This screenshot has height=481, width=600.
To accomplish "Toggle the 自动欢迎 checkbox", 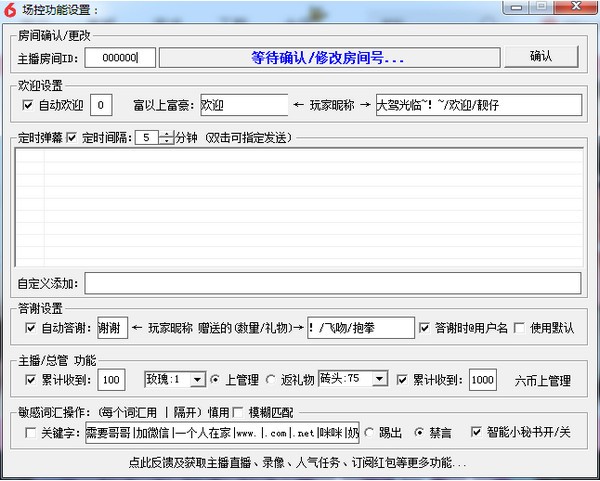I will (28, 105).
